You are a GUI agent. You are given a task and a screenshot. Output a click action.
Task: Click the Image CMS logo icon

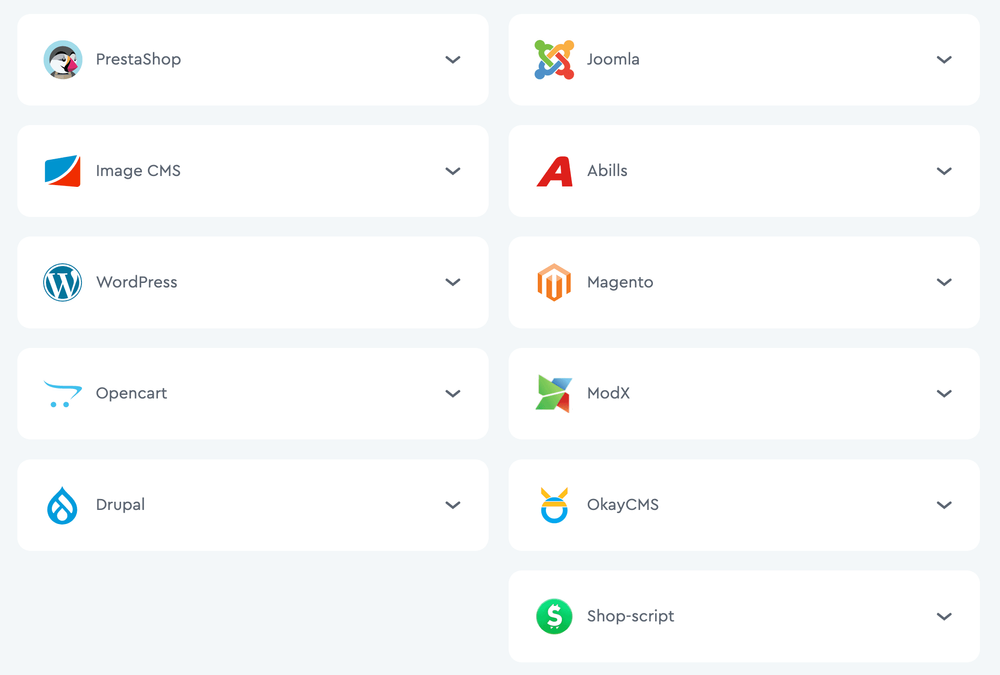62,171
